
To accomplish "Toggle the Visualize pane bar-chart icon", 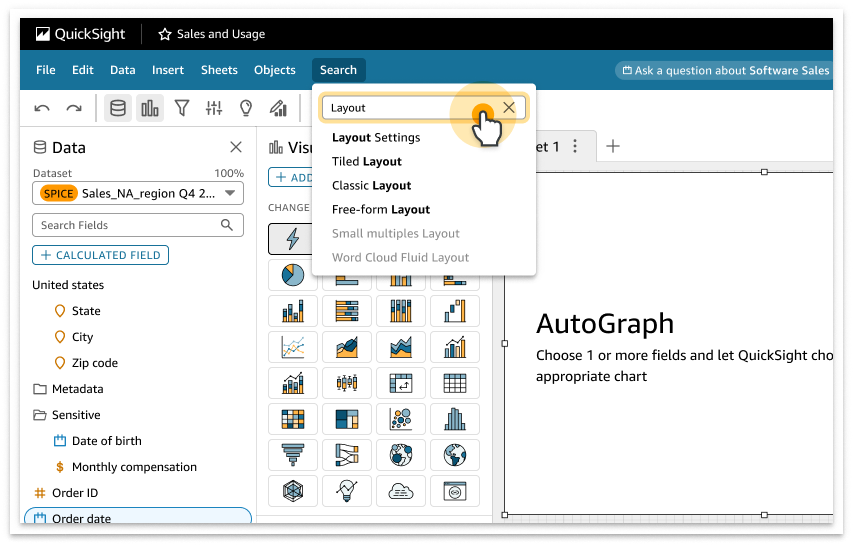I will click(150, 108).
